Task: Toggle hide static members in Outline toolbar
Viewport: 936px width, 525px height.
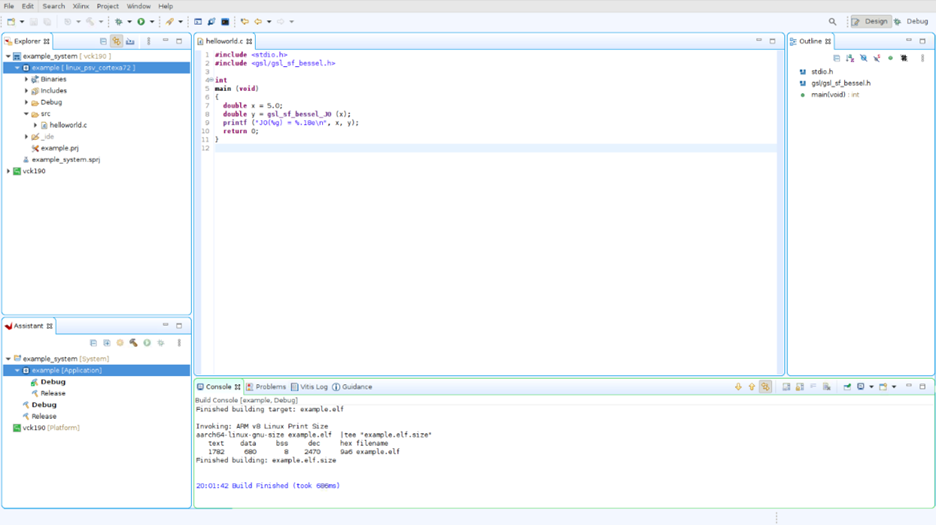Action: 877,59
